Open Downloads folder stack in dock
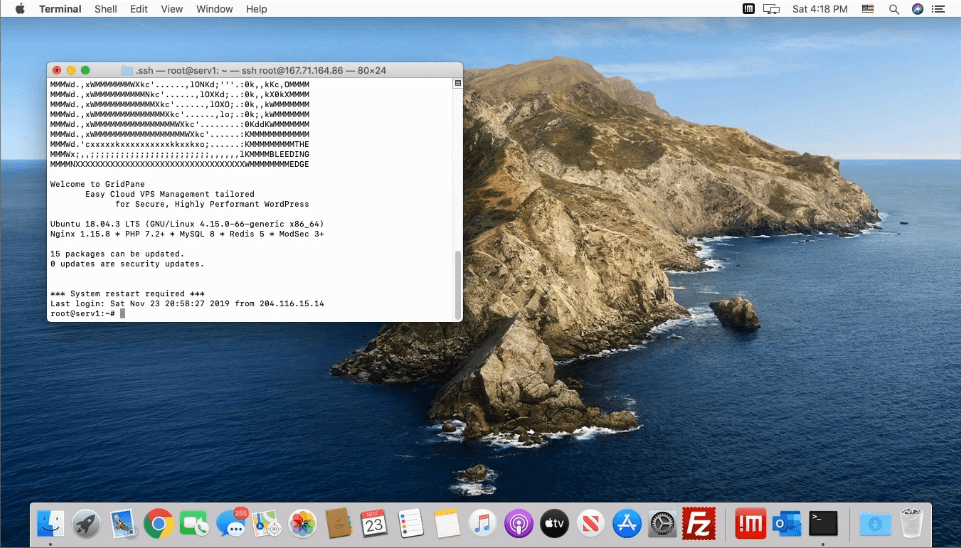 875,524
